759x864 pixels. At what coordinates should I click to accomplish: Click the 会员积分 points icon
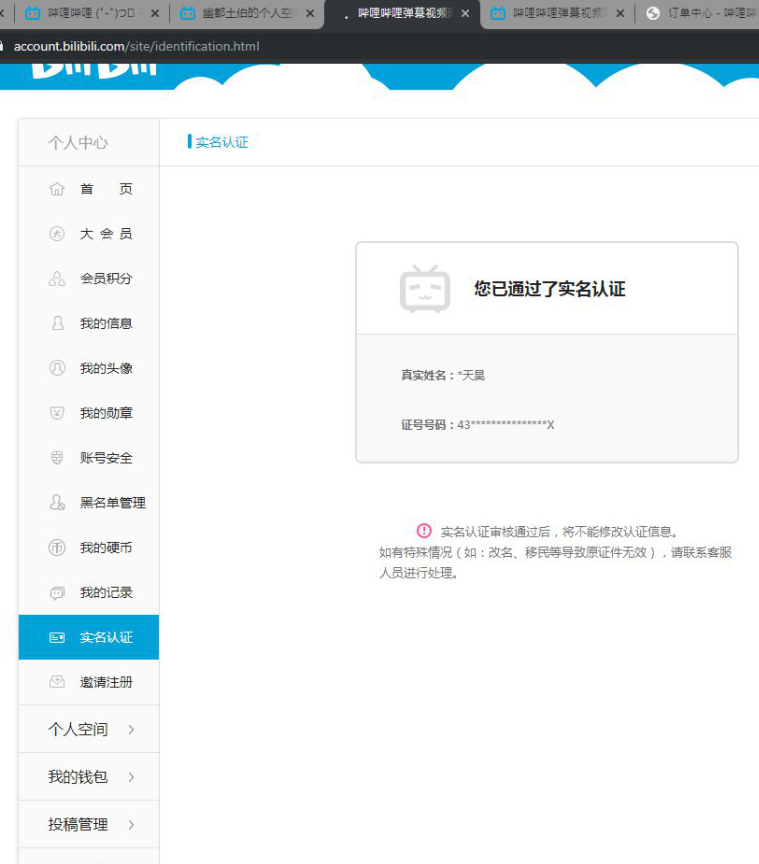57,279
